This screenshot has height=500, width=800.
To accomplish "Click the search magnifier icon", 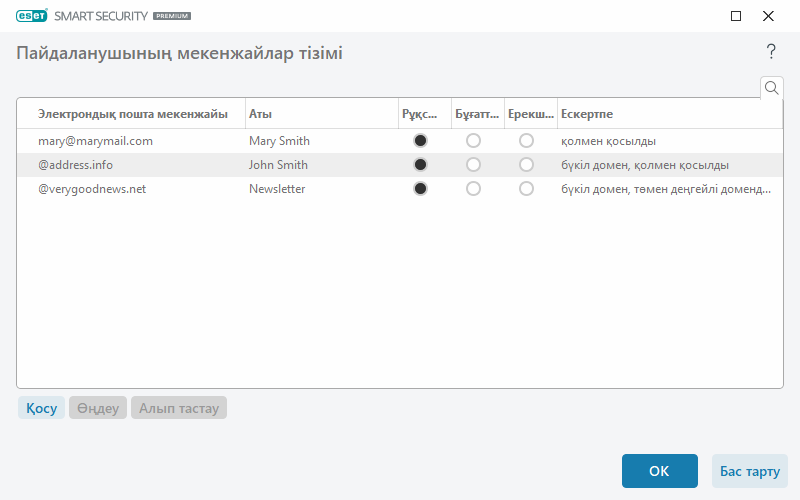I will pos(771,88).
